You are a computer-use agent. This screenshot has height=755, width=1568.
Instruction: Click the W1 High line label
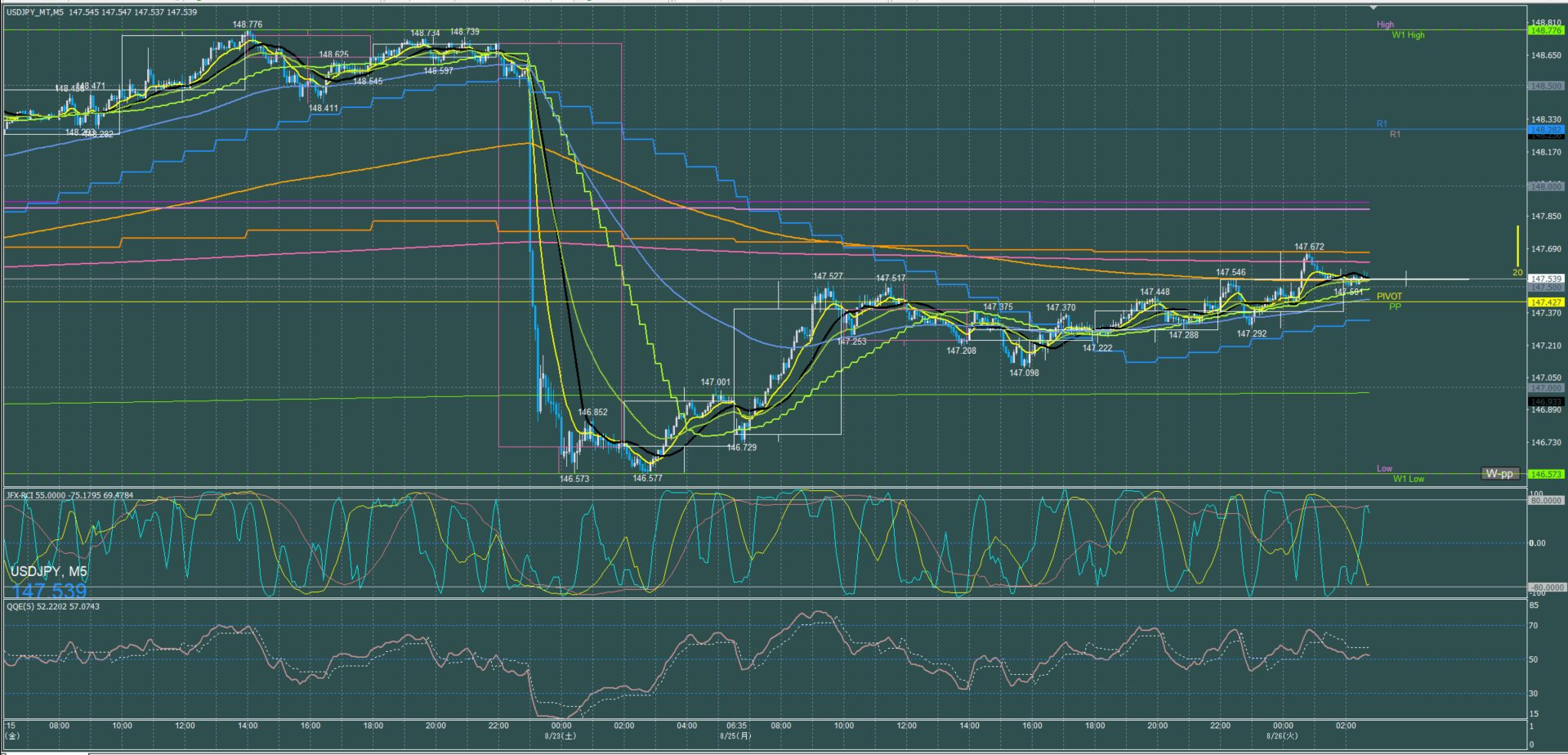(1408, 35)
